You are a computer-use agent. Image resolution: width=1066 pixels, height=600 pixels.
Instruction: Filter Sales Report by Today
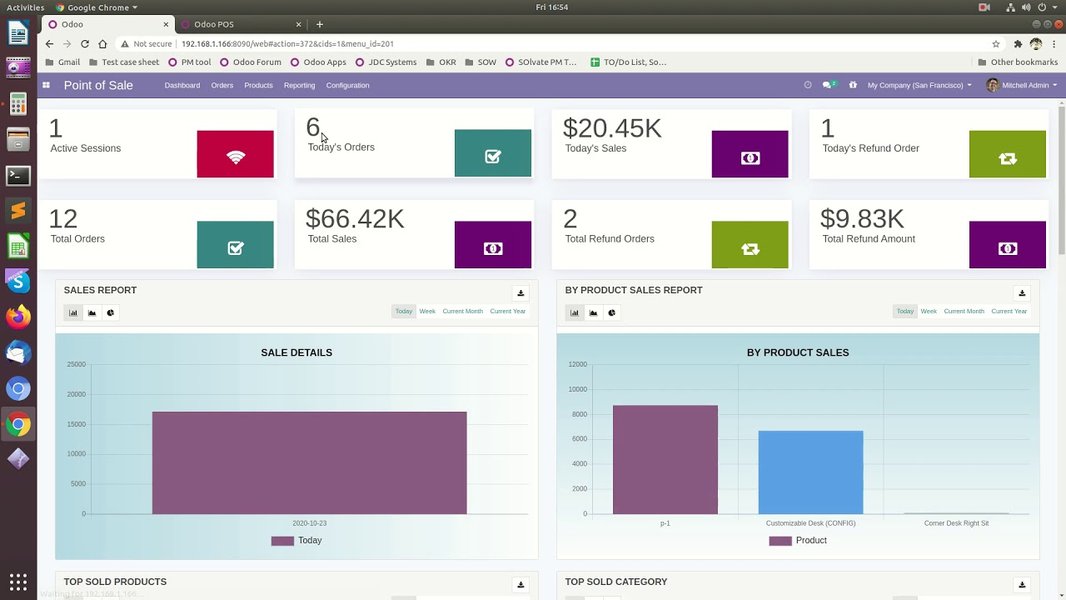pyautogui.click(x=404, y=311)
